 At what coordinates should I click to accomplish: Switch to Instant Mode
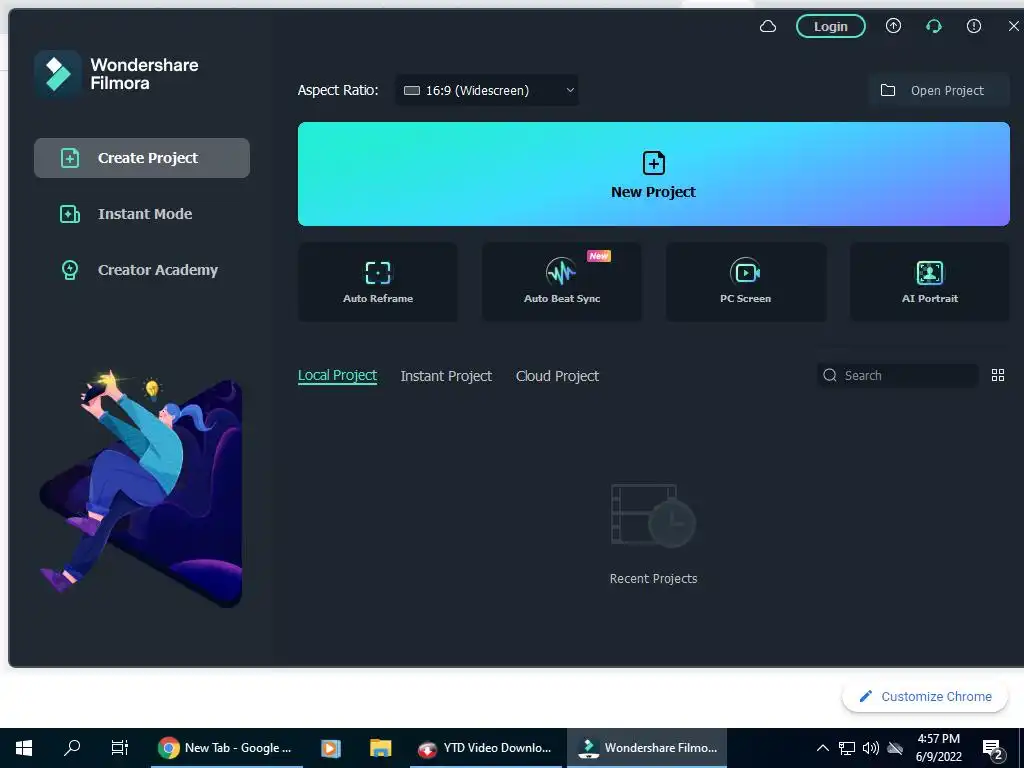pyautogui.click(x=142, y=214)
